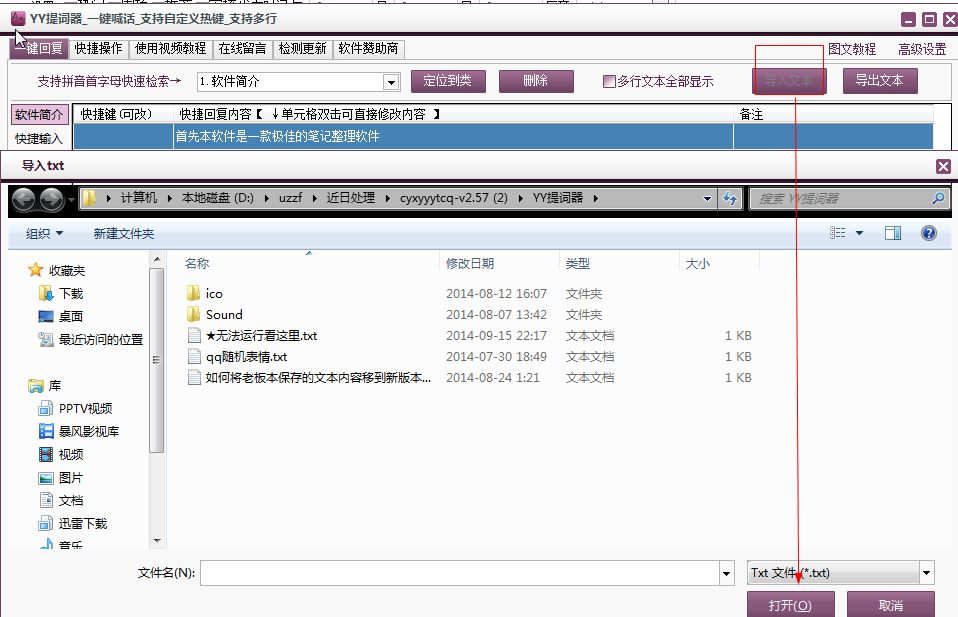Viewport: 958px width, 617px height.
Task: Click sidebar scrollbar down arrow
Action: pyautogui.click(x=157, y=541)
